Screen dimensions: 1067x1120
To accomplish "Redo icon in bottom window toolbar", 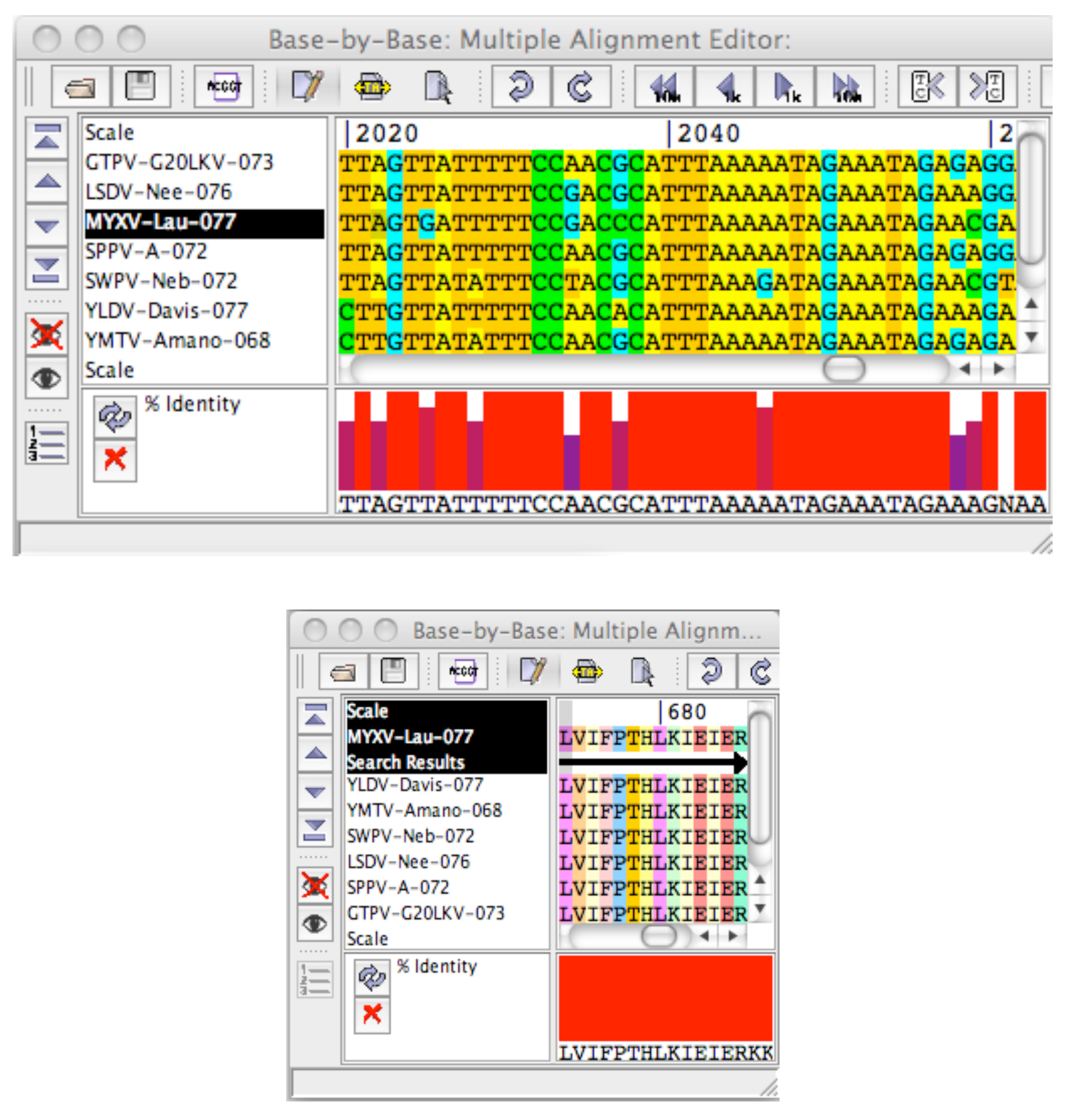I will tap(759, 672).
